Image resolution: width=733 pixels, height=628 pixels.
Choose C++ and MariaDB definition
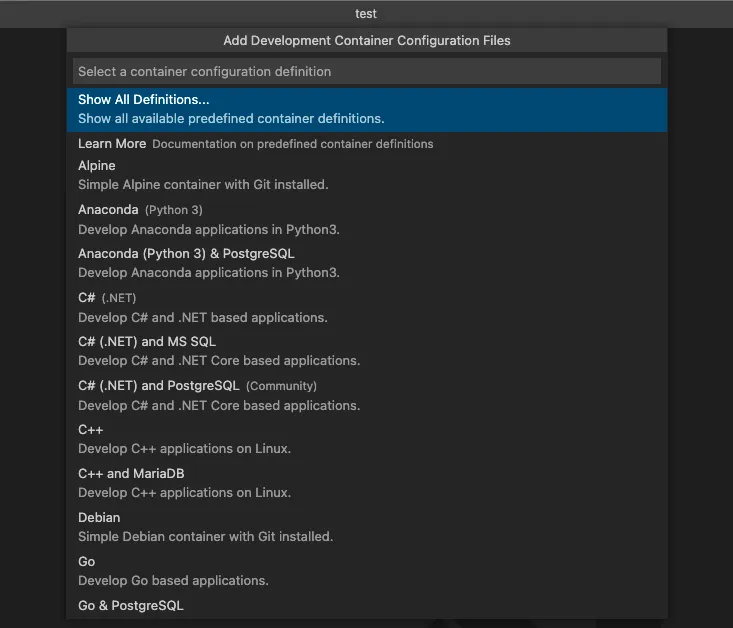pos(131,474)
